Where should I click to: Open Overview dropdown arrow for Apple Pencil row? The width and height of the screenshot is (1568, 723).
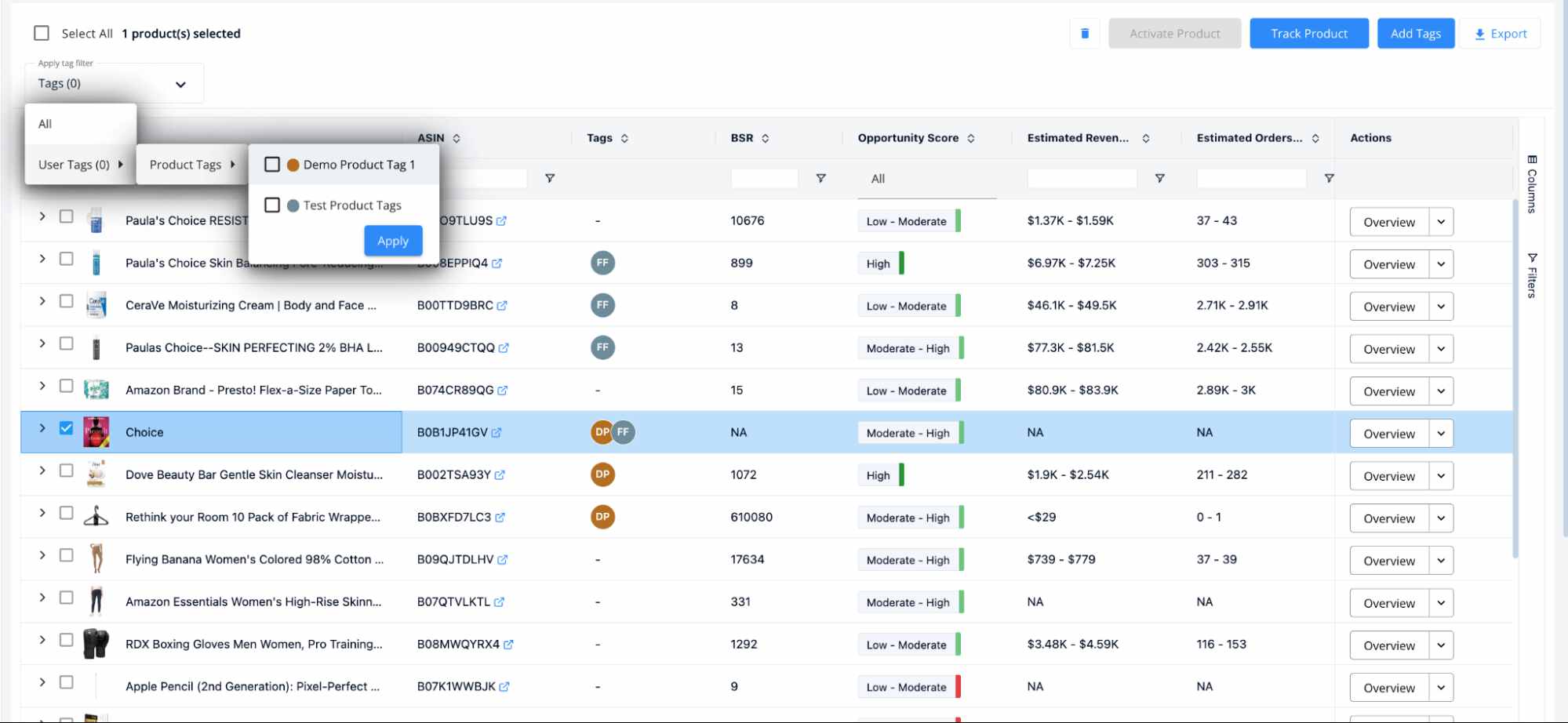coord(1441,688)
